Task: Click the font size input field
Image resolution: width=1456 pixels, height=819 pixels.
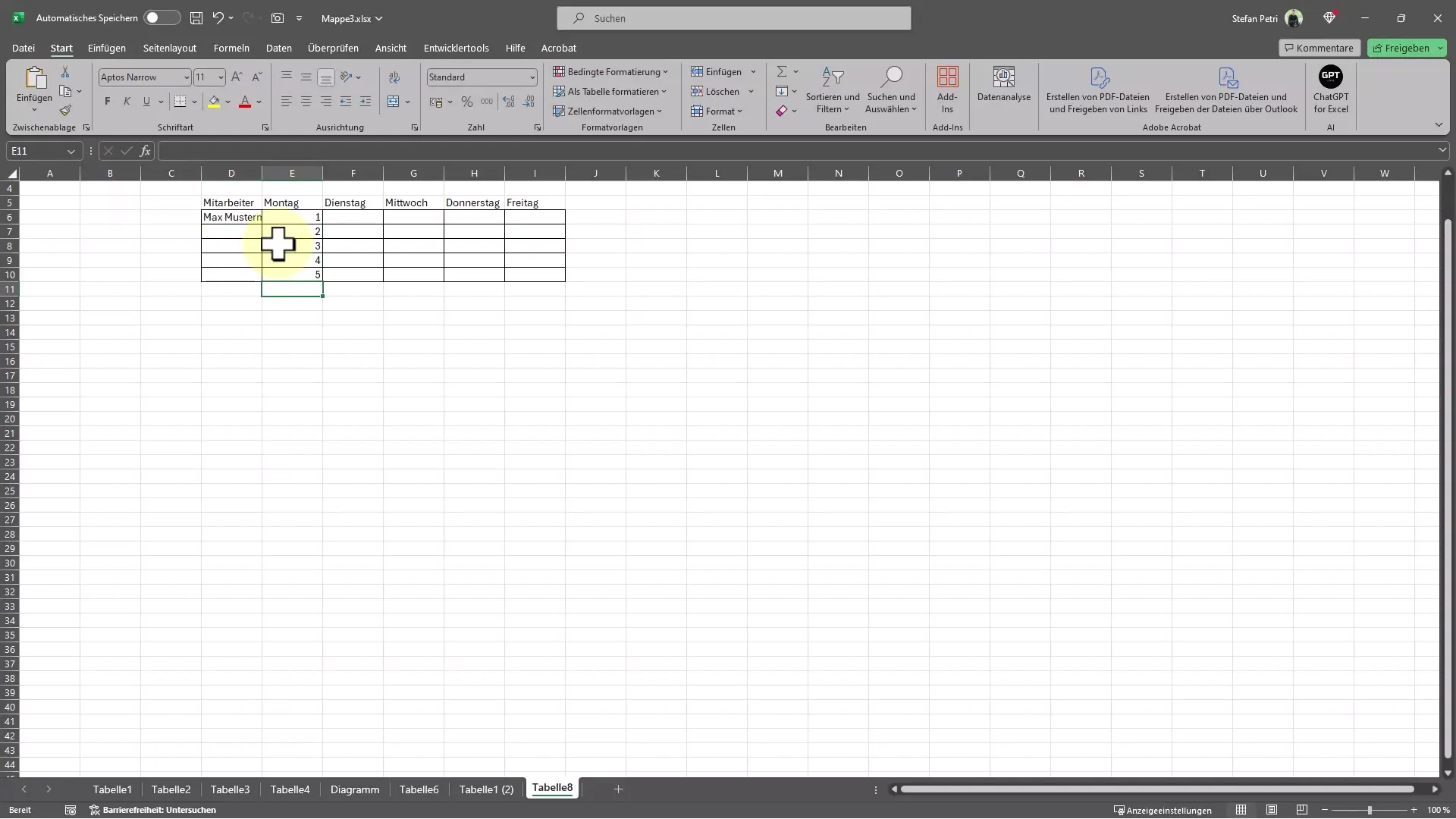Action: tap(207, 77)
